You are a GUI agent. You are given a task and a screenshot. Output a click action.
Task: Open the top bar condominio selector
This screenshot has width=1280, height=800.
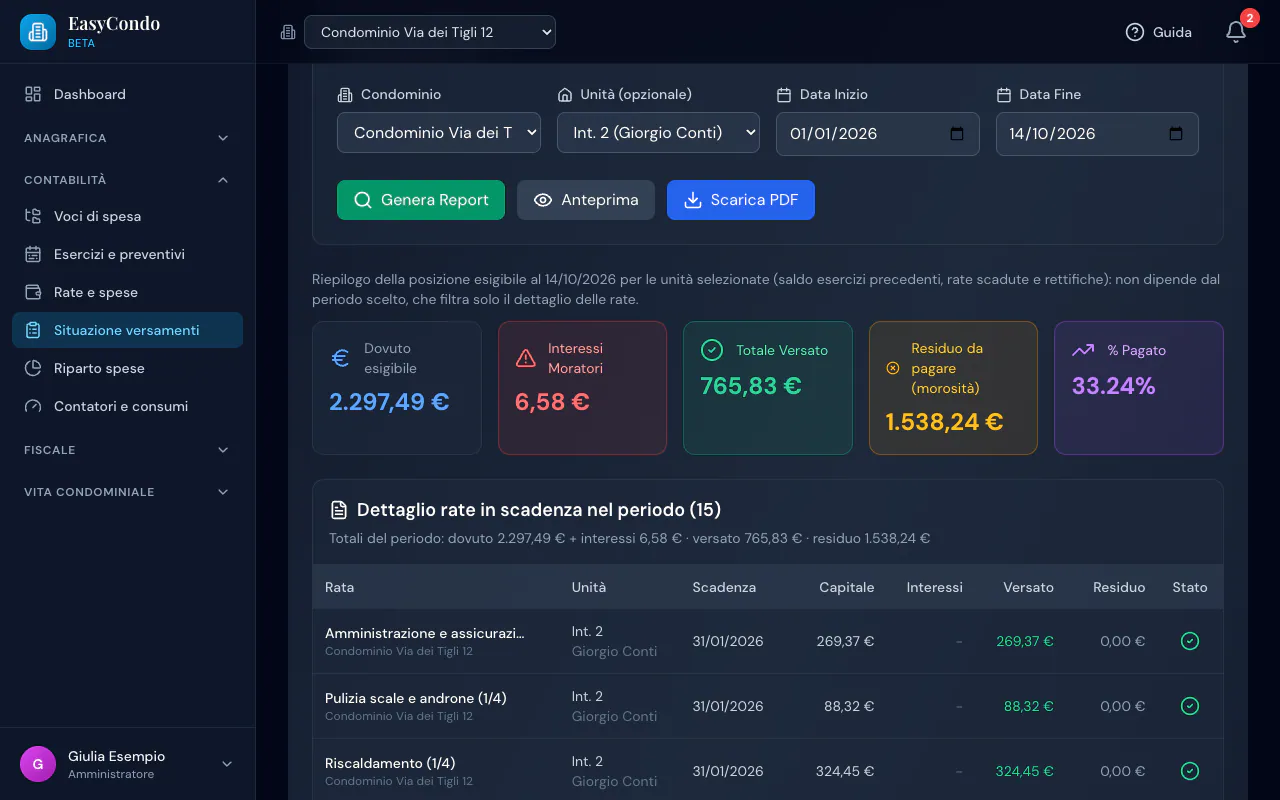pos(430,32)
